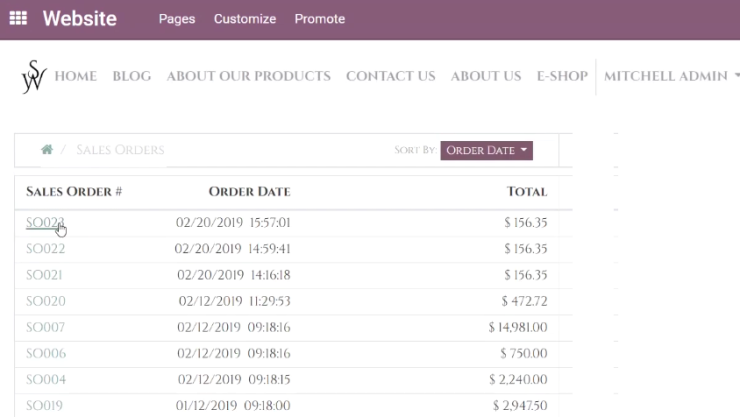The height and width of the screenshot is (417, 740).
Task: View sales order SO020
Action: click(45, 301)
